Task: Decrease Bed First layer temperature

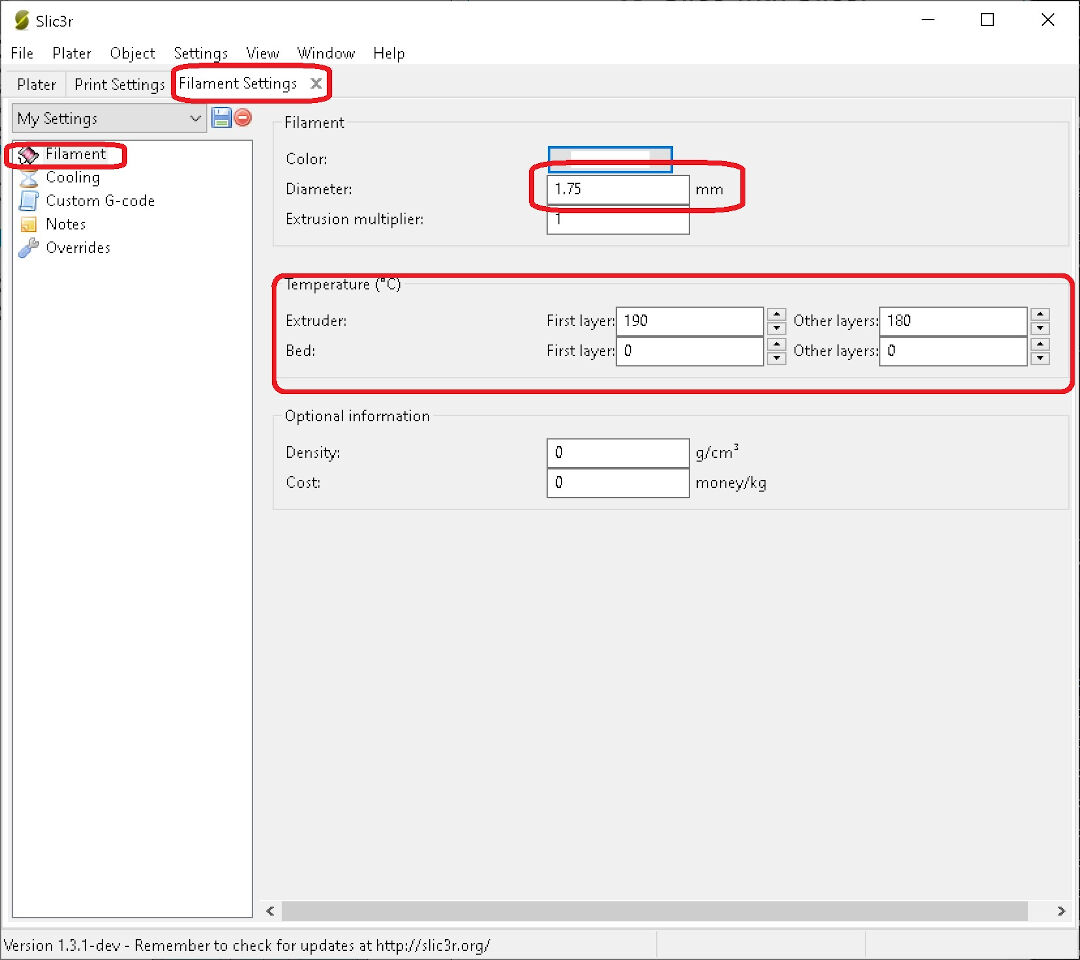Action: (776, 358)
